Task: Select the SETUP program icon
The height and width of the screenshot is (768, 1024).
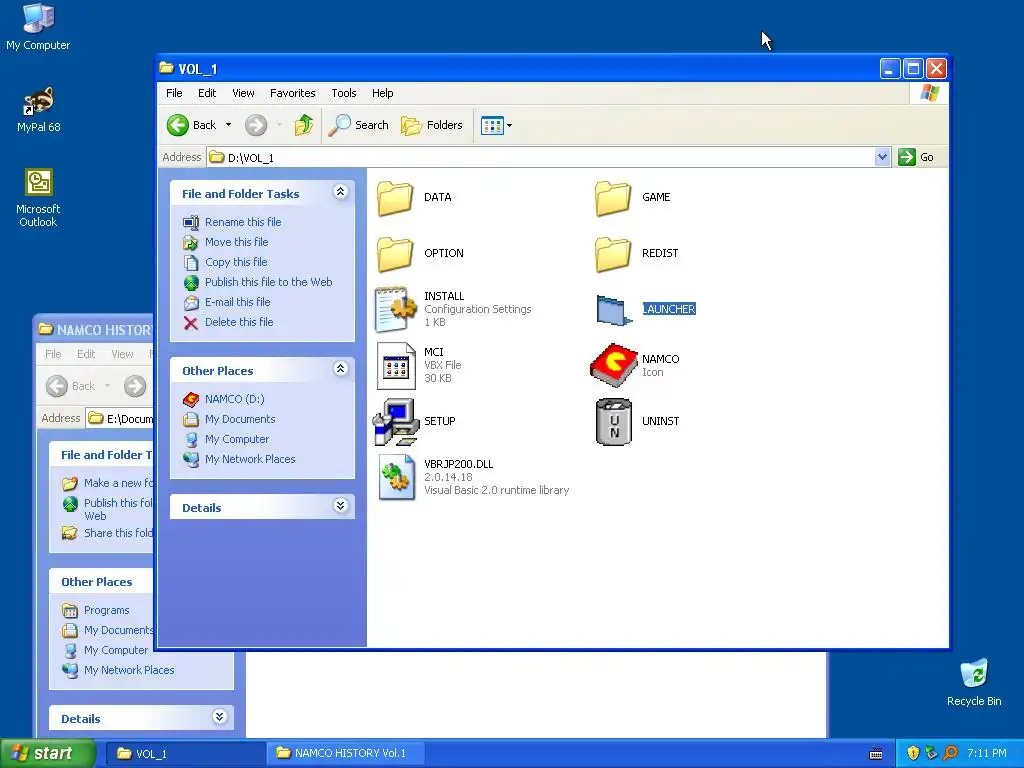Action: (x=396, y=422)
